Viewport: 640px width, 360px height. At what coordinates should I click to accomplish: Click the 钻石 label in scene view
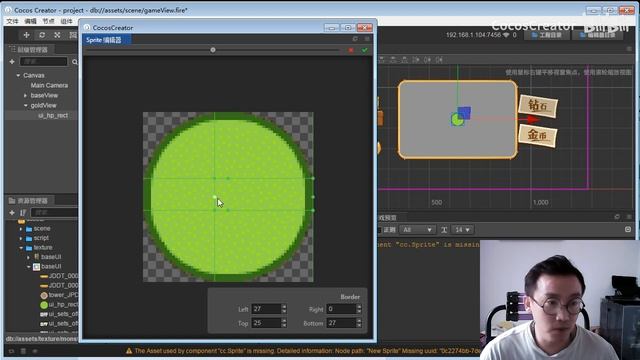(x=538, y=106)
